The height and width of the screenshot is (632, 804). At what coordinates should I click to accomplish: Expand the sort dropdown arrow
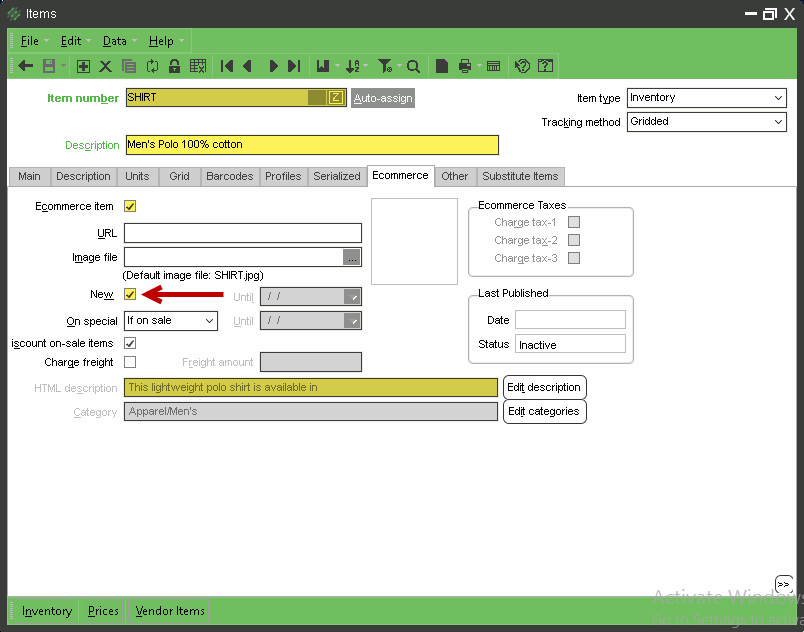(x=366, y=66)
